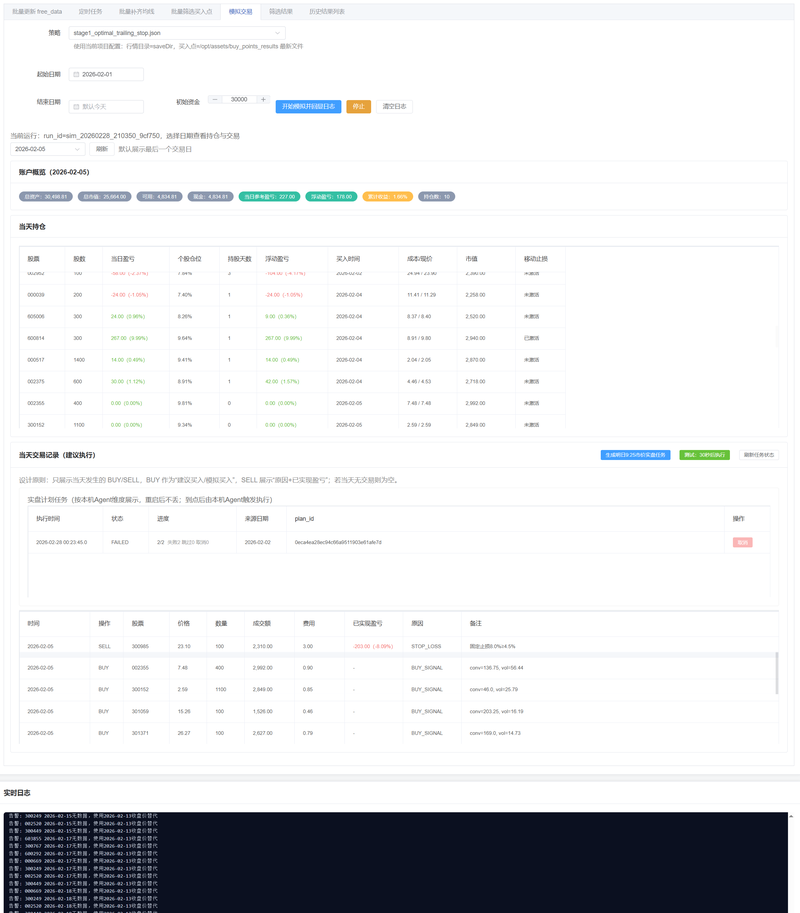
Task: Click the 已实现盈亏 column header in trades
Action: (367, 624)
